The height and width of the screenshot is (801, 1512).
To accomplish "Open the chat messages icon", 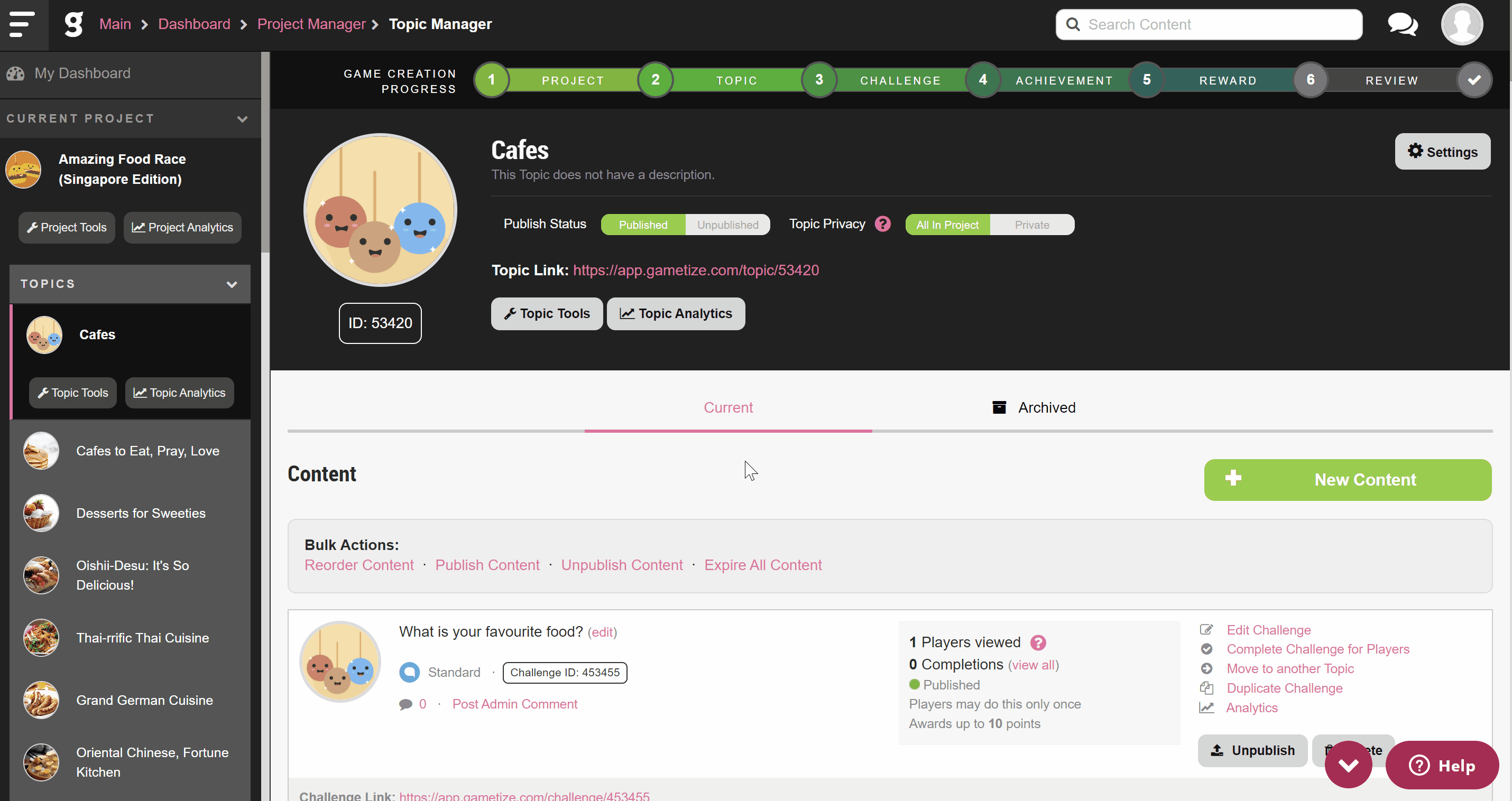I will click(x=1402, y=25).
